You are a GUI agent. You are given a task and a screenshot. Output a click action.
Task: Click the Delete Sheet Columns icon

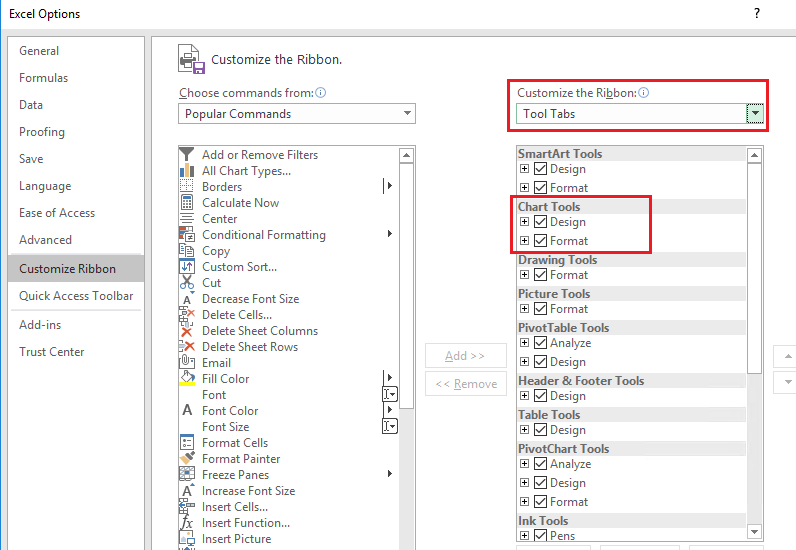[187, 331]
